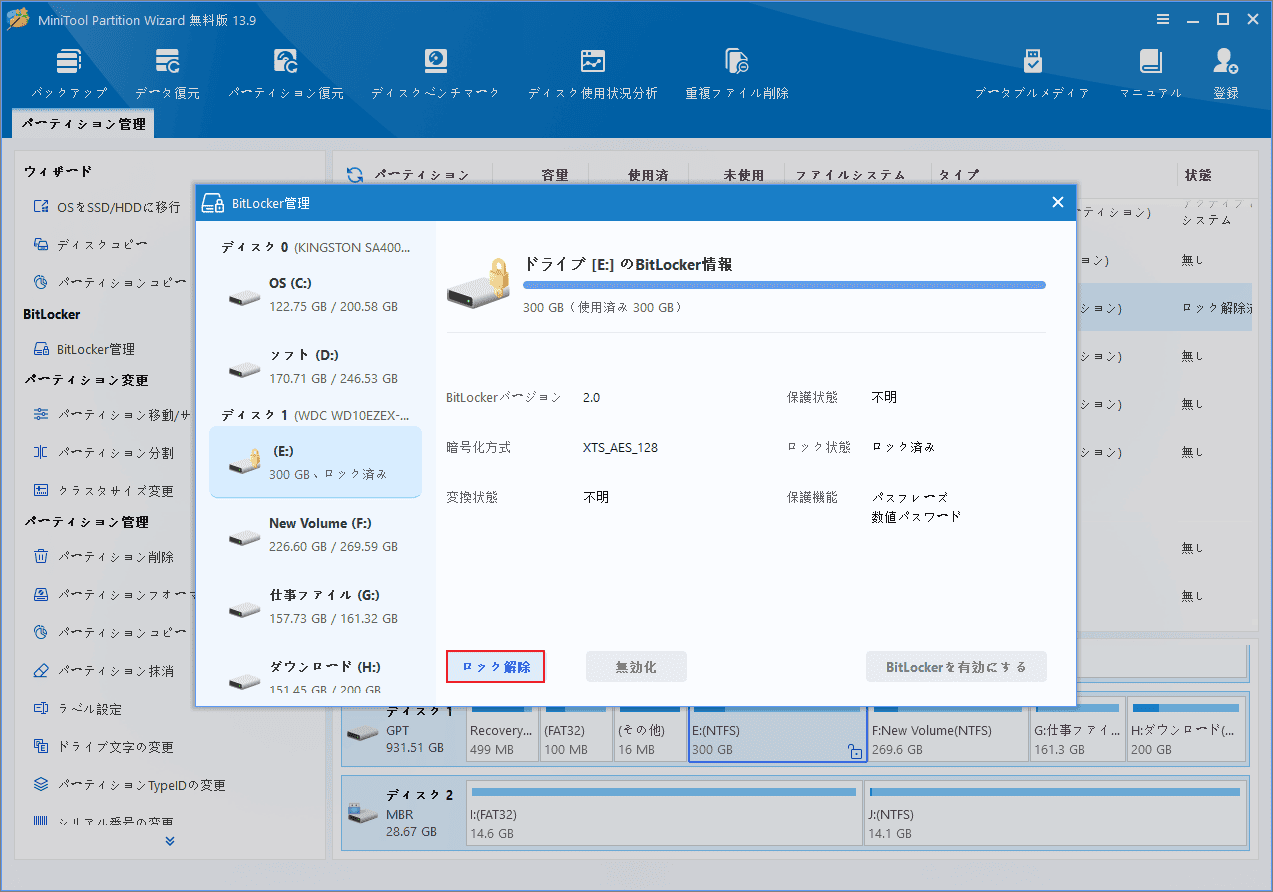Click ロック解除済 status text in table

1215,307
